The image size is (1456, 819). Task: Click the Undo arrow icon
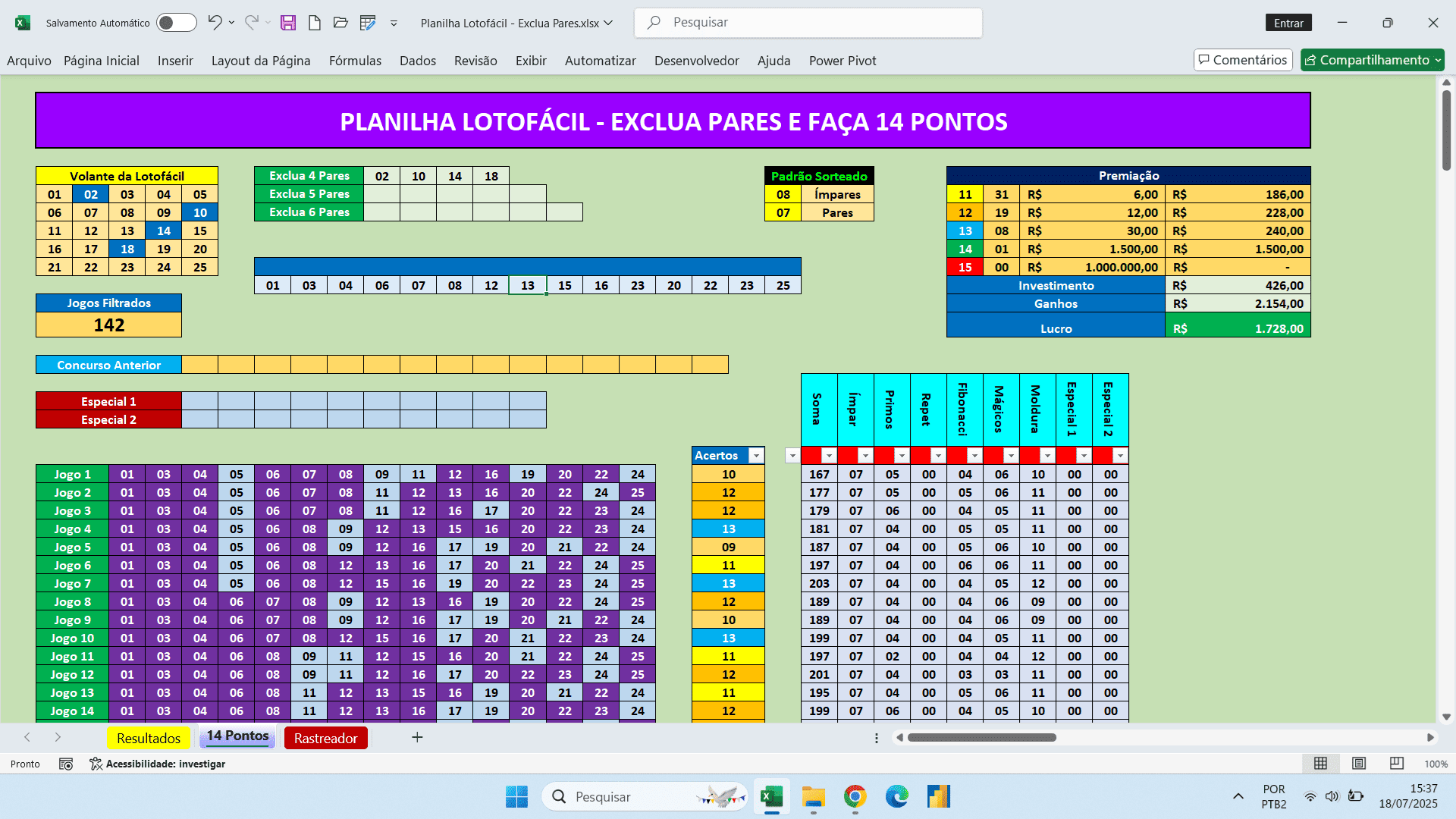coord(215,23)
